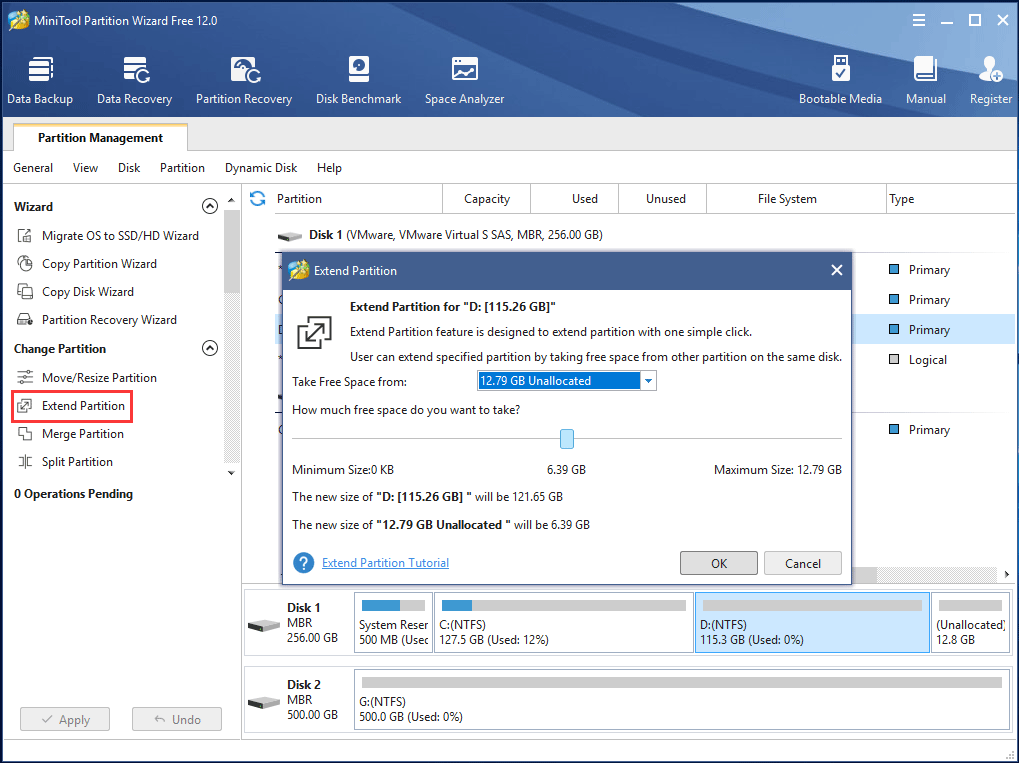
Task: Collapse the Change Partition section
Action: (210, 348)
